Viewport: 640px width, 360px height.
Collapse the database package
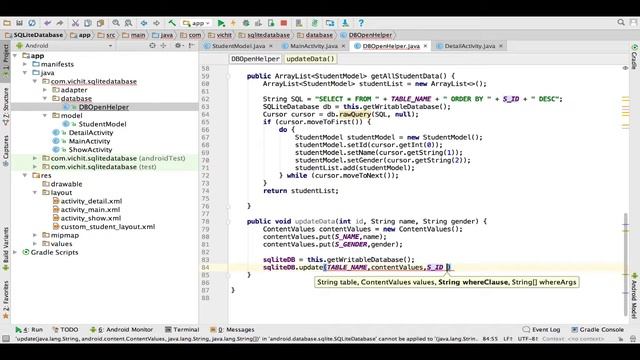pos(45,98)
